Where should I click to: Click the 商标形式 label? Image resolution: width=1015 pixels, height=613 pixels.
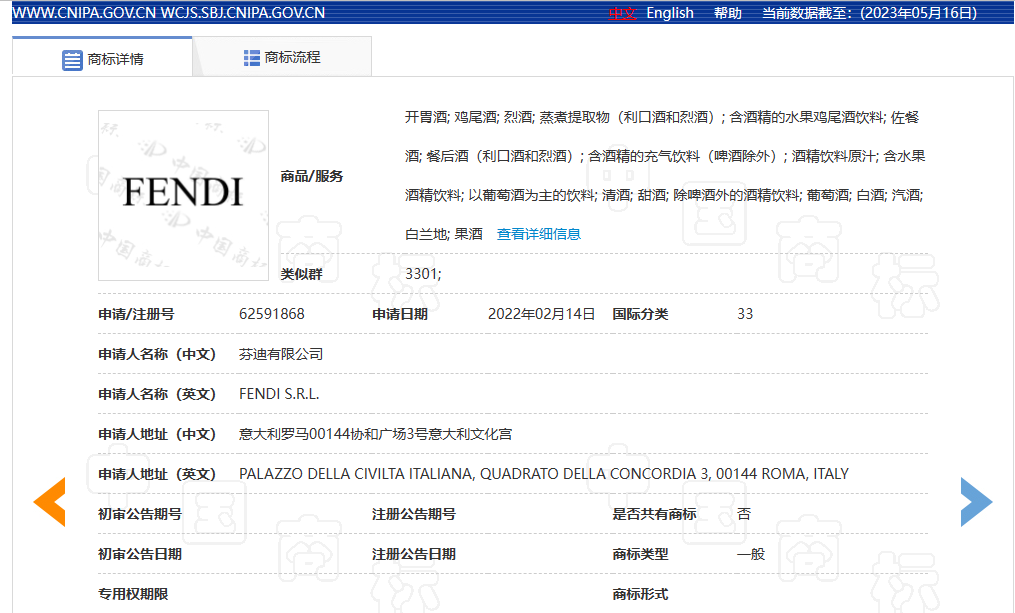tap(640, 594)
